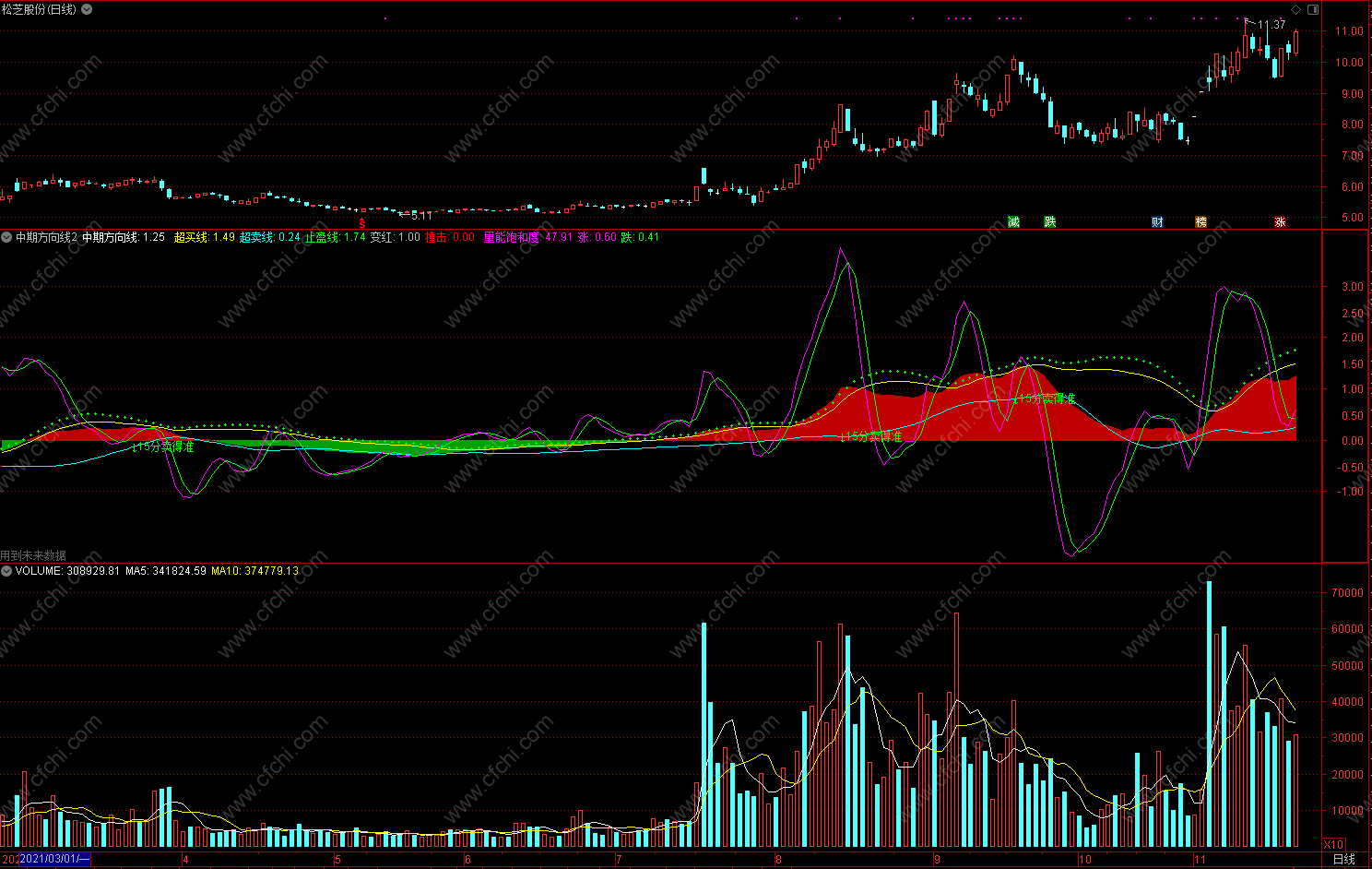Click the 10000 volume axis label
The image size is (1372, 869).
(x=1348, y=811)
